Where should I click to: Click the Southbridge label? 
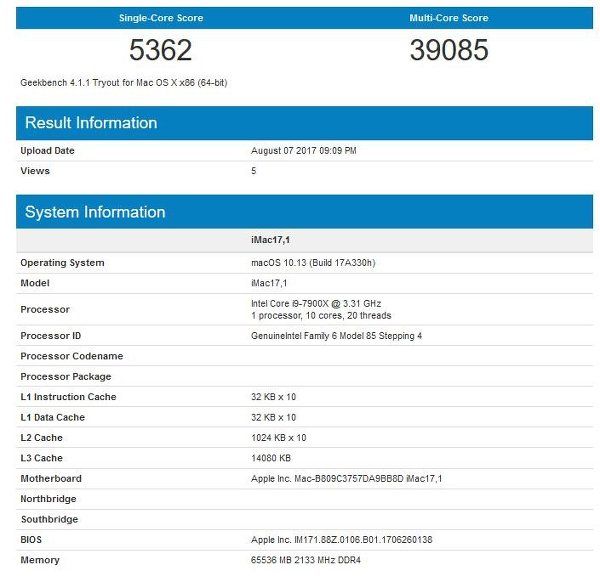(x=49, y=519)
